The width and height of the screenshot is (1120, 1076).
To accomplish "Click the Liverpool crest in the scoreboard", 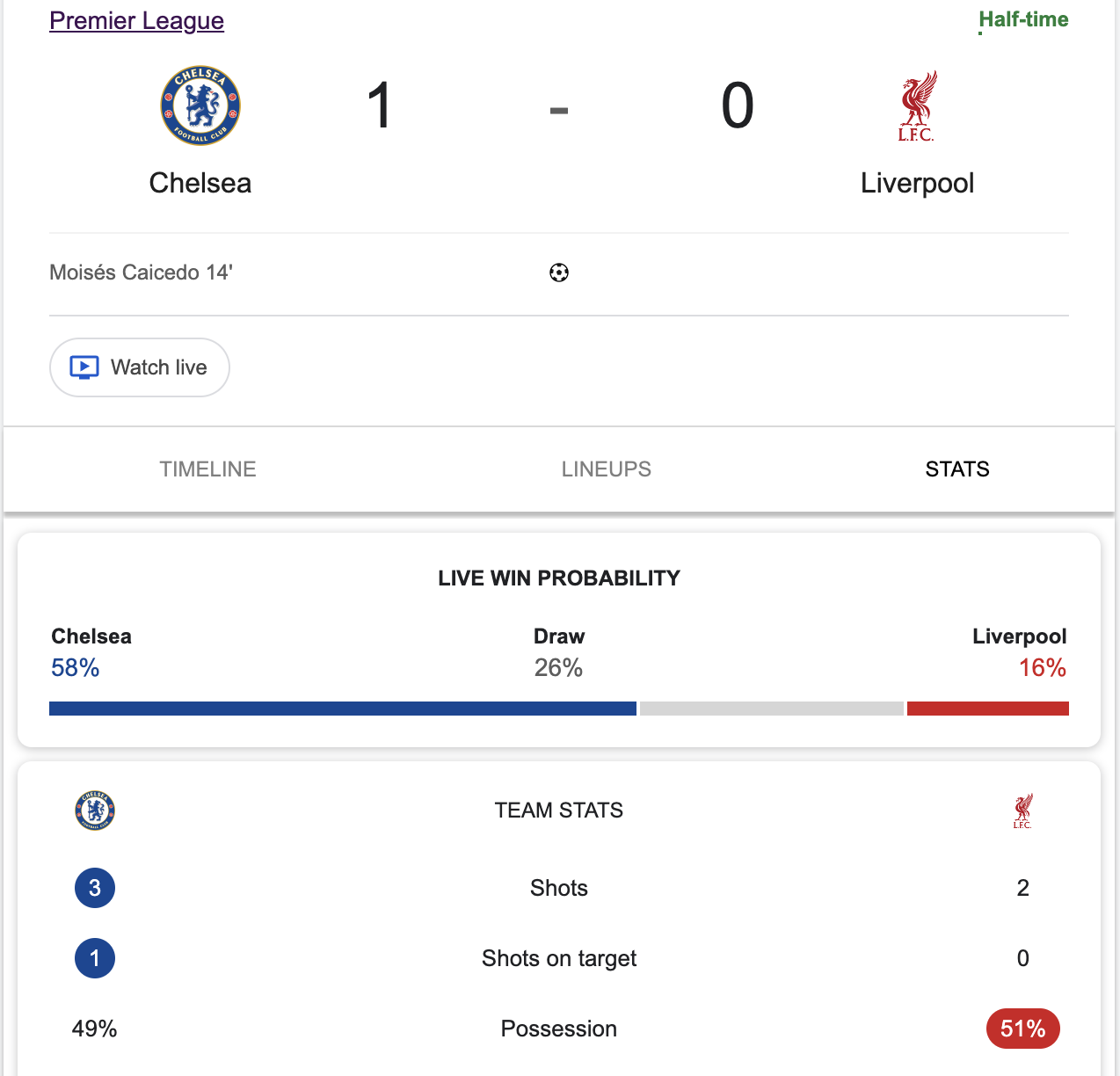I will click(917, 106).
